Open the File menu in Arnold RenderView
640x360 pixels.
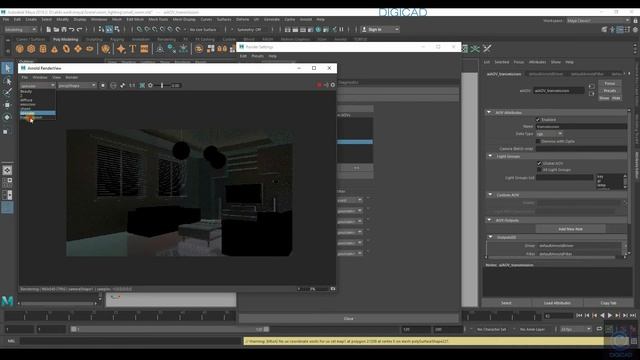coord(24,77)
